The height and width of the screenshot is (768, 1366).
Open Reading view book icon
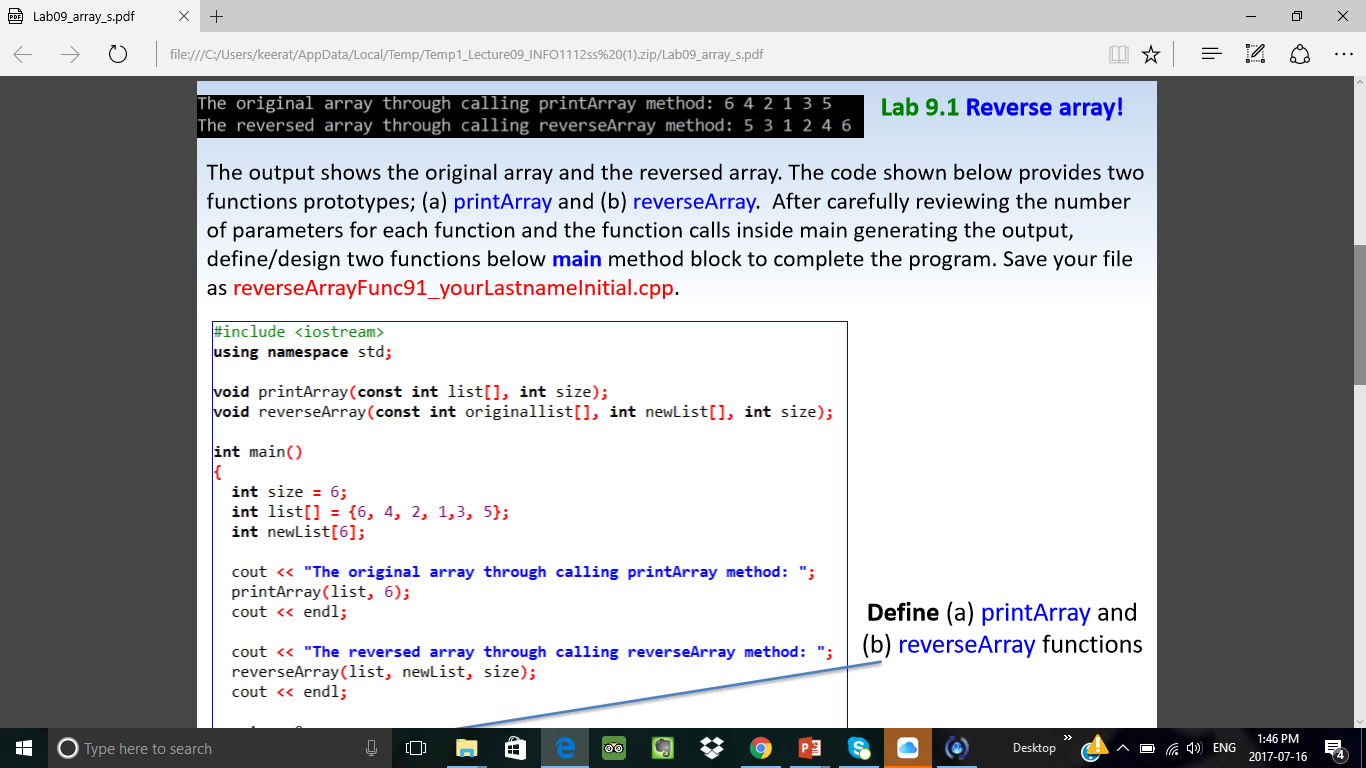pos(1118,54)
